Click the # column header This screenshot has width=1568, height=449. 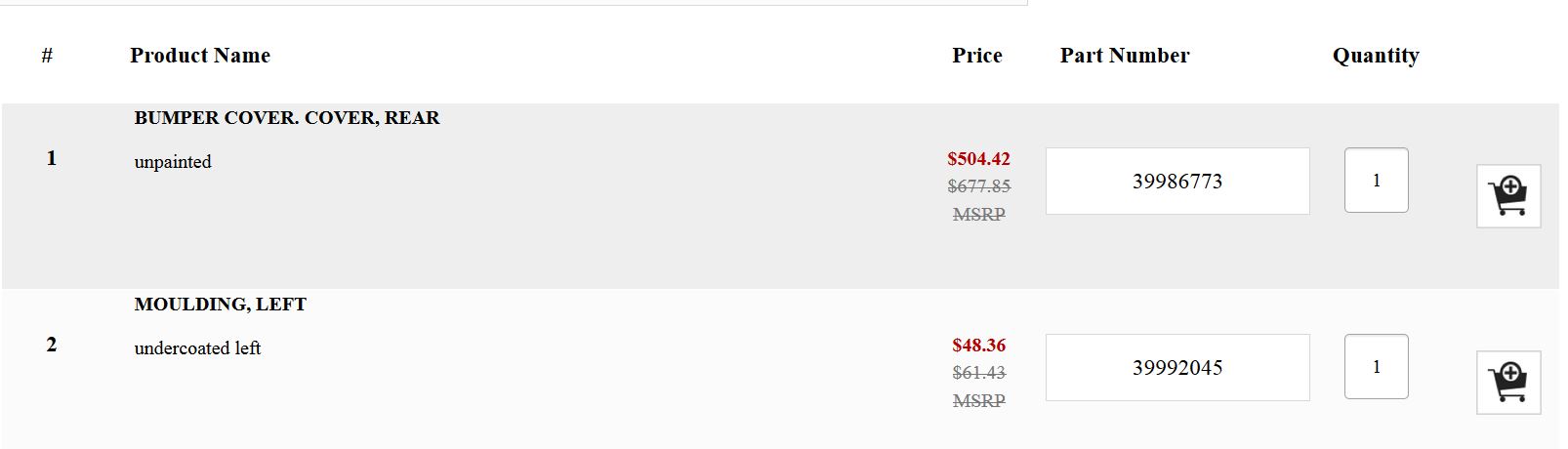point(47,56)
